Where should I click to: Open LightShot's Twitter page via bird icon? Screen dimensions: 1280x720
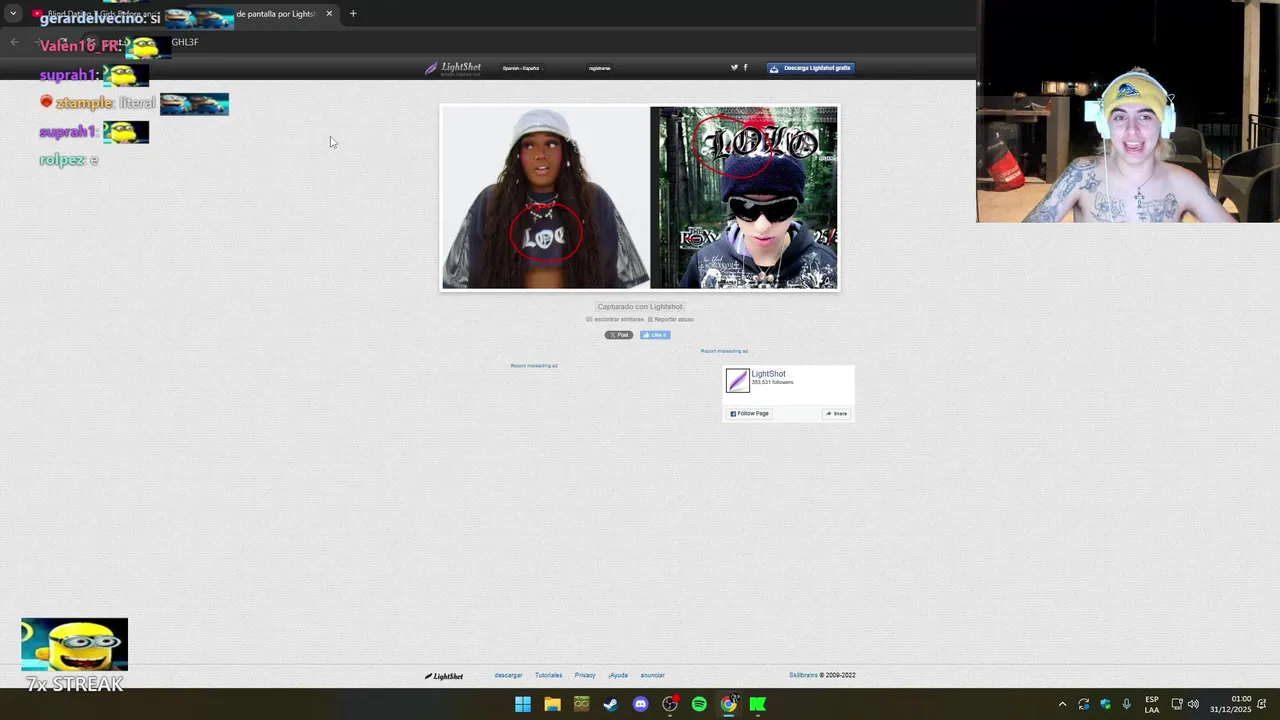pos(734,67)
